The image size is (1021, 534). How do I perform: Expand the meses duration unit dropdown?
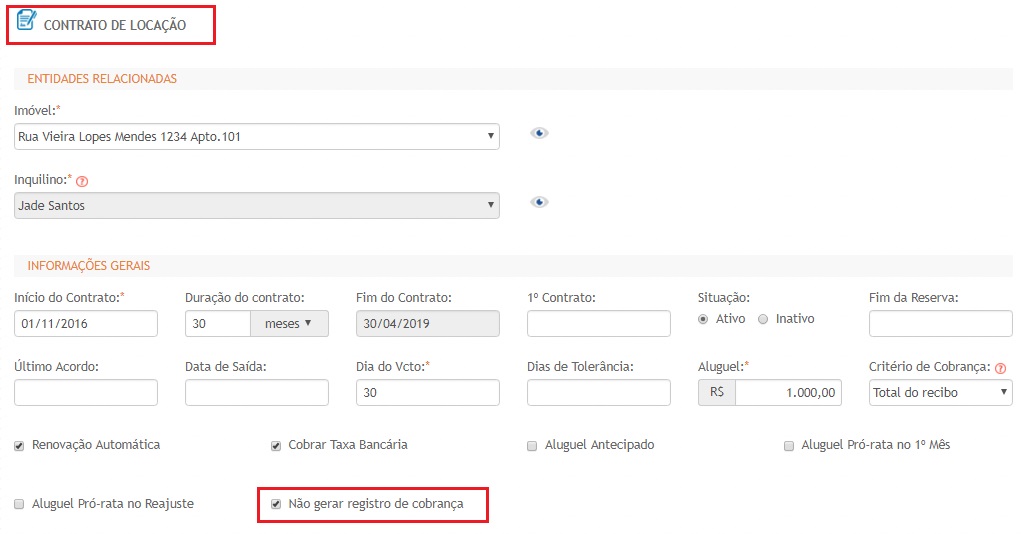289,324
